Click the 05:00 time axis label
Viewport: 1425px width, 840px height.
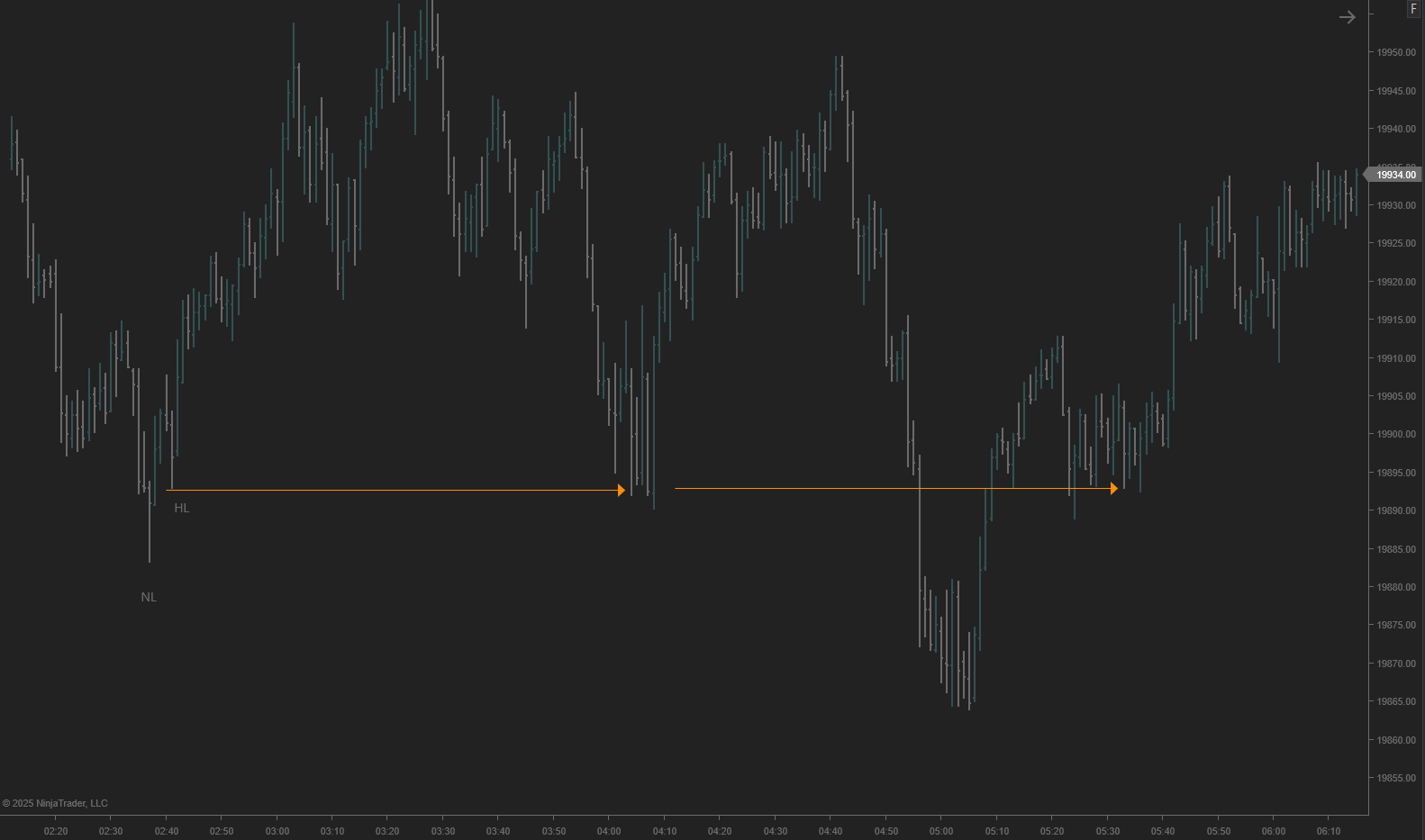coord(941,831)
